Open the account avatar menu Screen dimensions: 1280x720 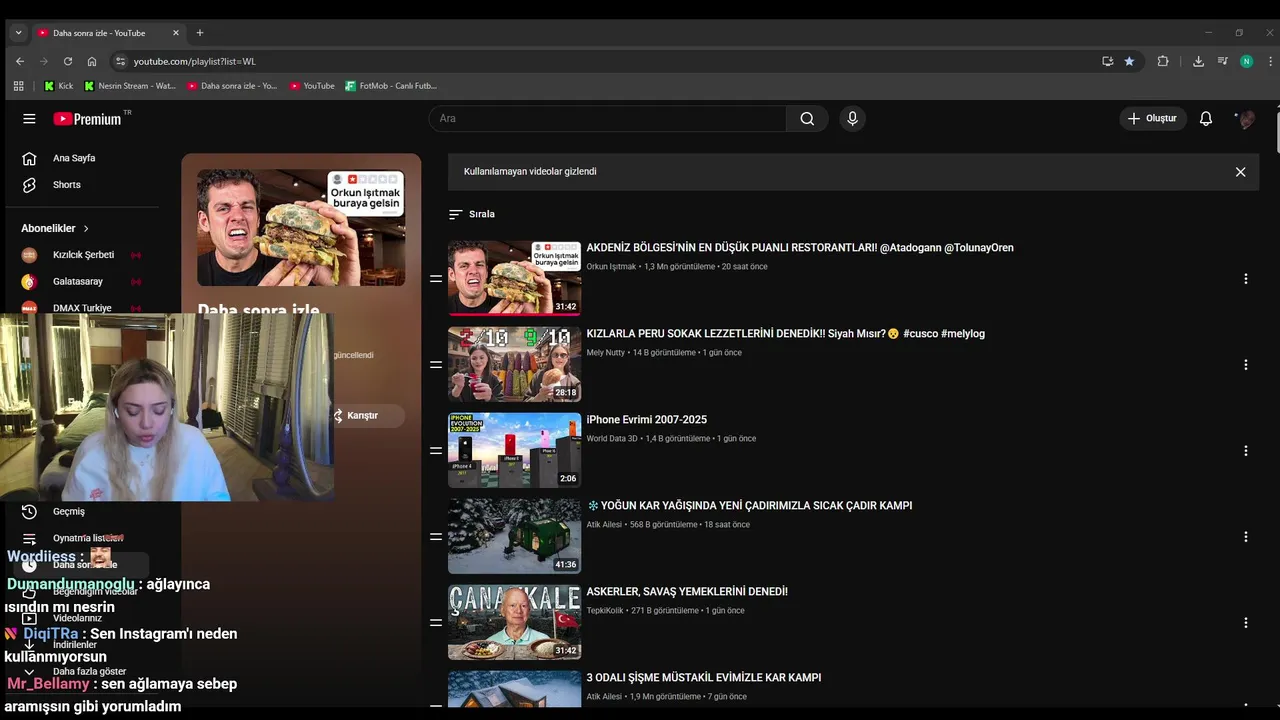pos(1246,118)
